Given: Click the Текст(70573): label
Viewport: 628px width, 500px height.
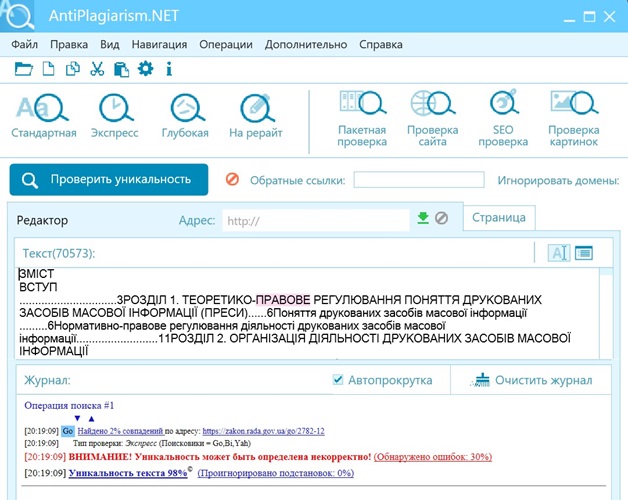Looking at the screenshot, I should (59, 253).
